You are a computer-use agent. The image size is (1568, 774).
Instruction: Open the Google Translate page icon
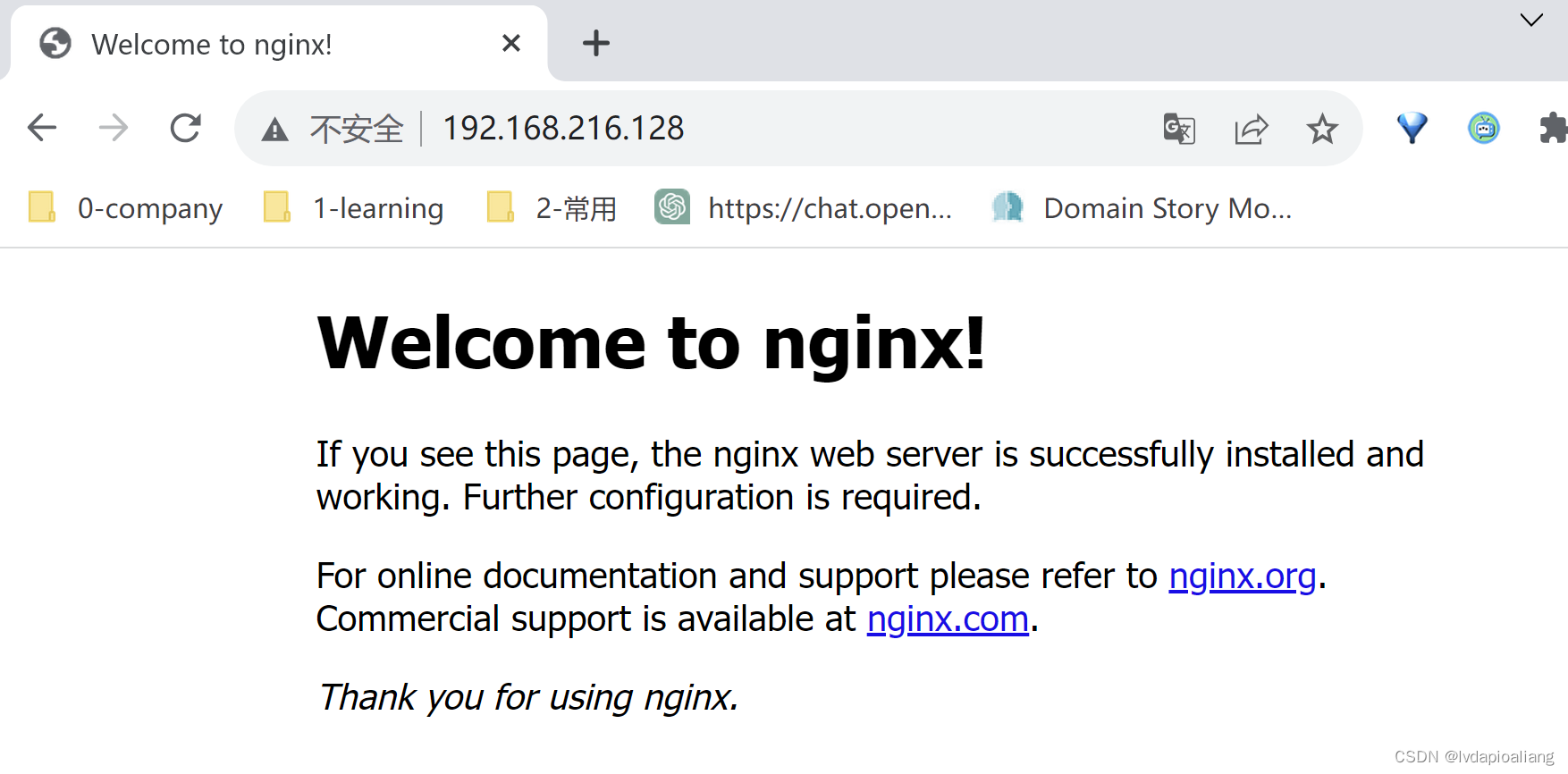[x=1179, y=129]
